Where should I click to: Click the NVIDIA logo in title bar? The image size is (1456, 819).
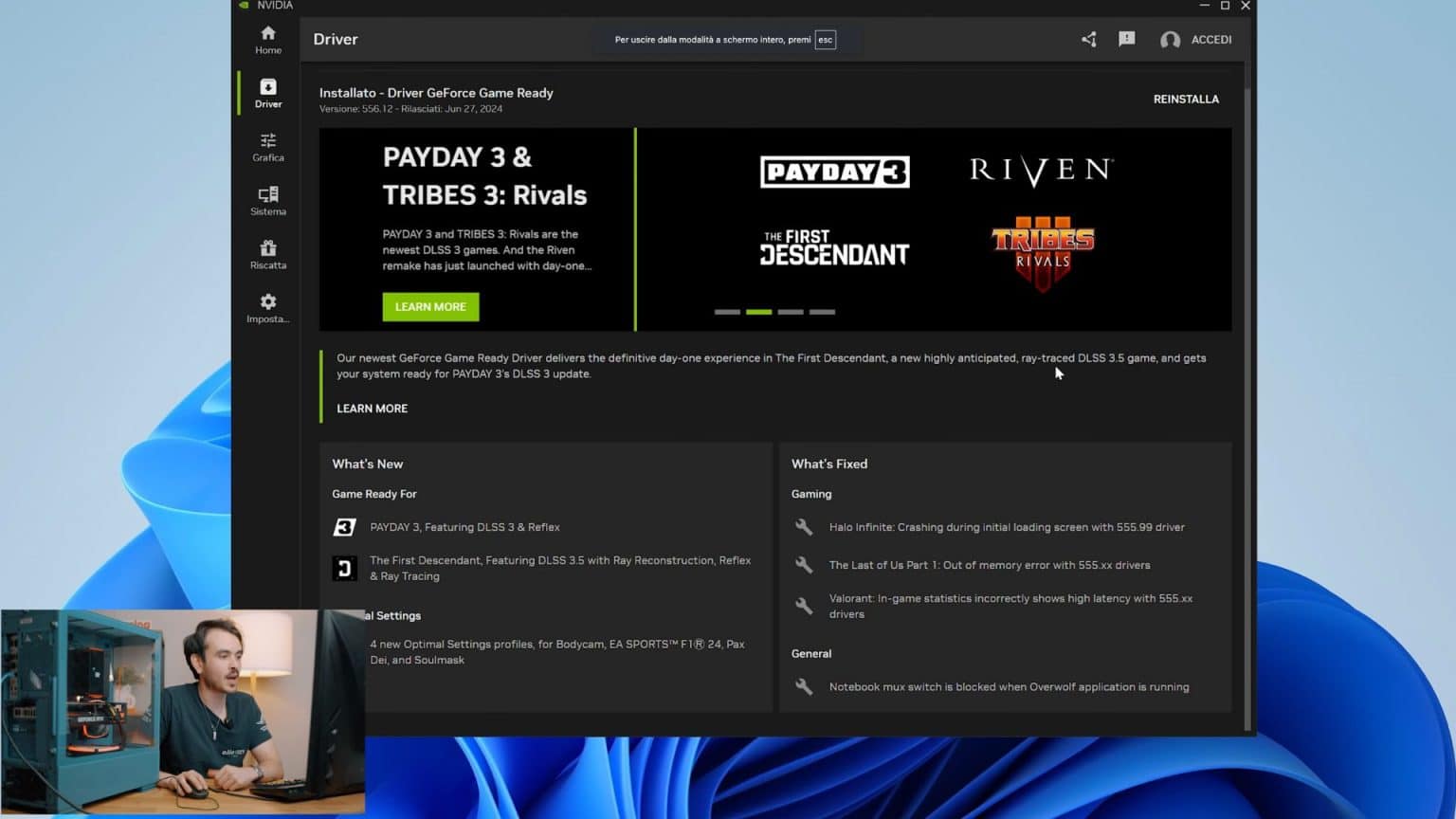[244, 6]
